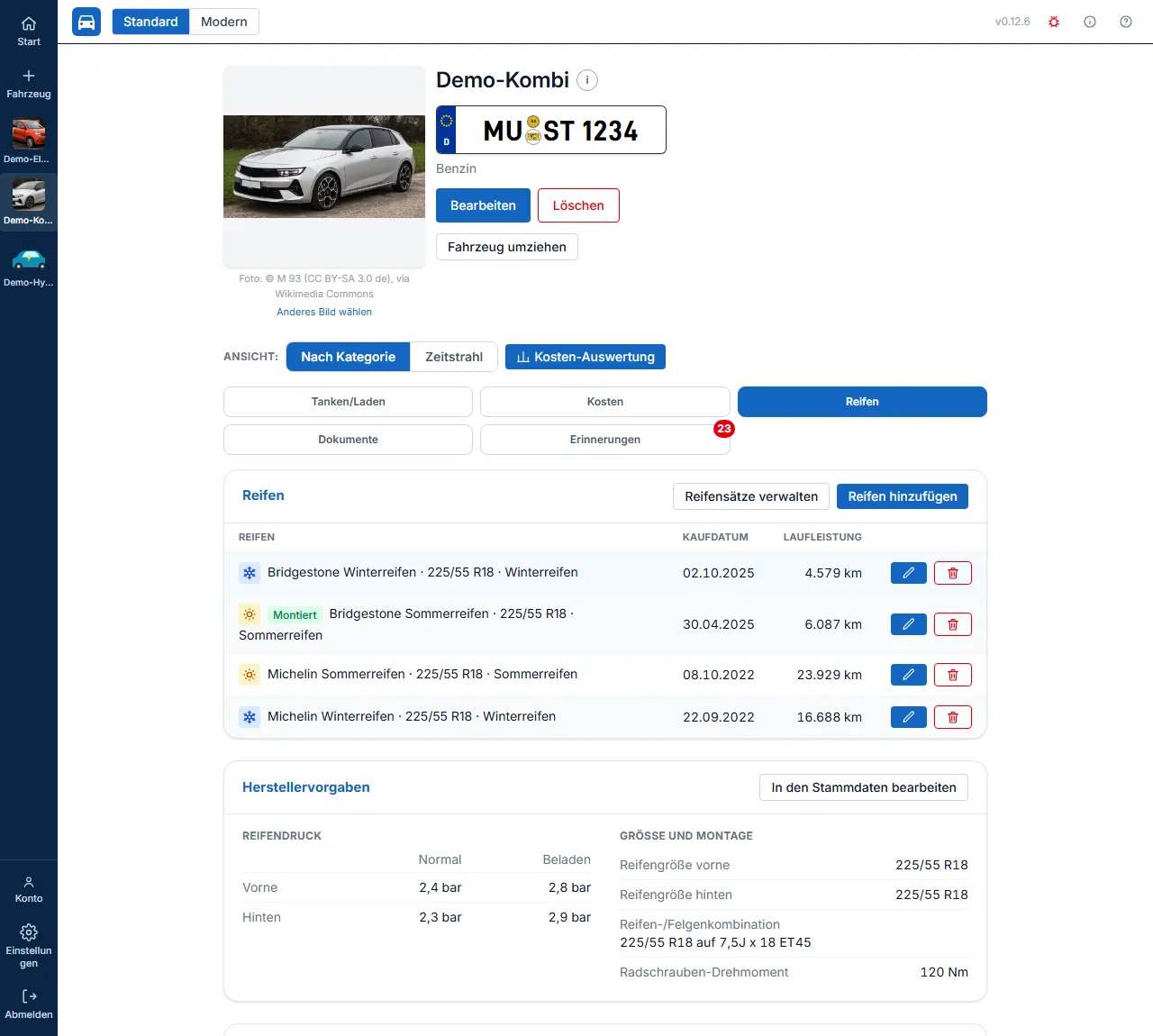
Task: Open the Demo-El... red car vehicle
Action: point(29,141)
